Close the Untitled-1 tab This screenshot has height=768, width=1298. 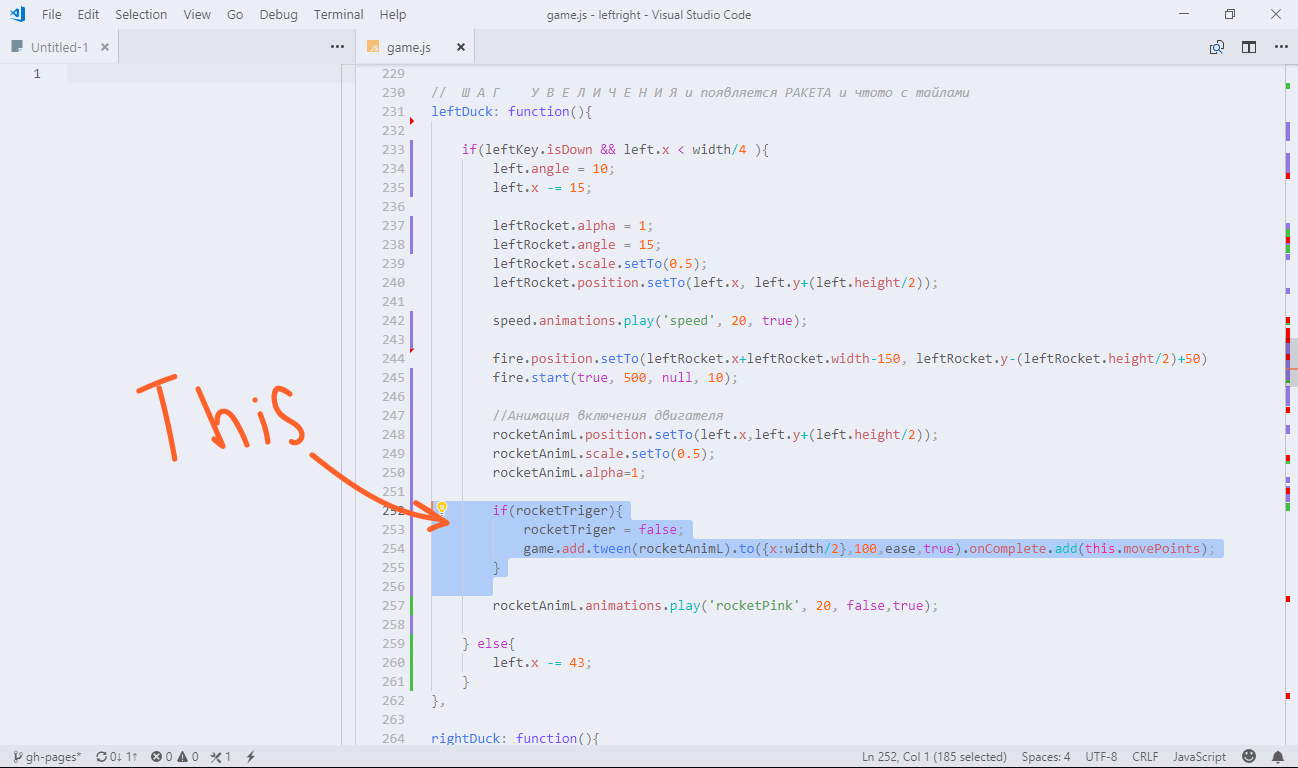click(105, 47)
